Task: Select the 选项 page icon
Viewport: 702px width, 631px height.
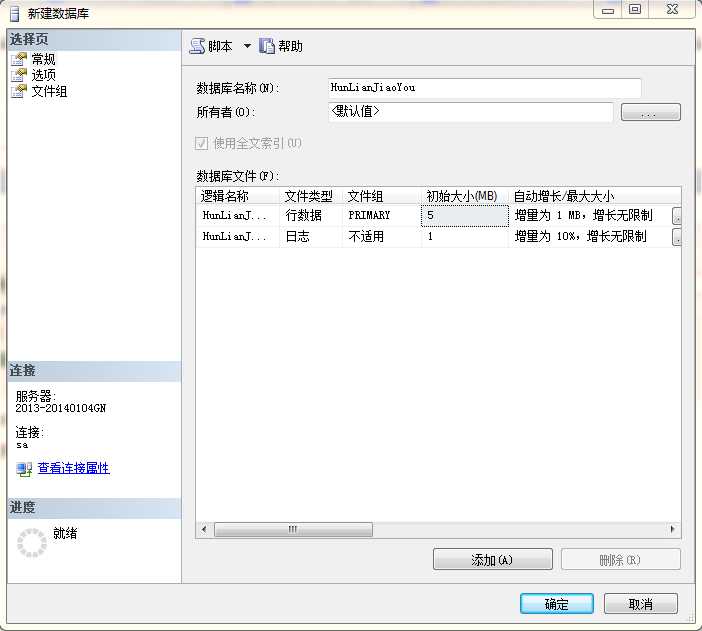Action: click(x=19, y=75)
